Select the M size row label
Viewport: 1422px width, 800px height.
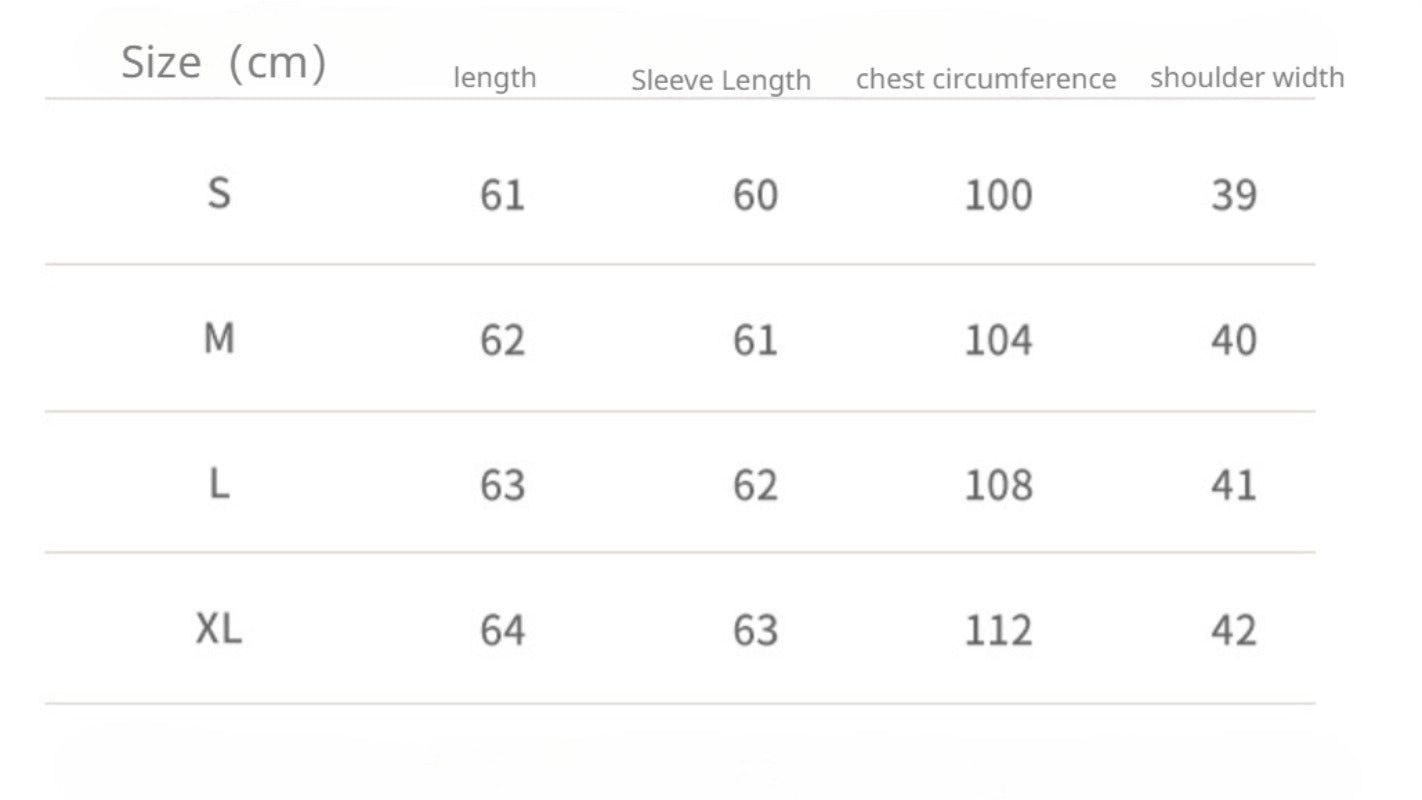[219, 340]
